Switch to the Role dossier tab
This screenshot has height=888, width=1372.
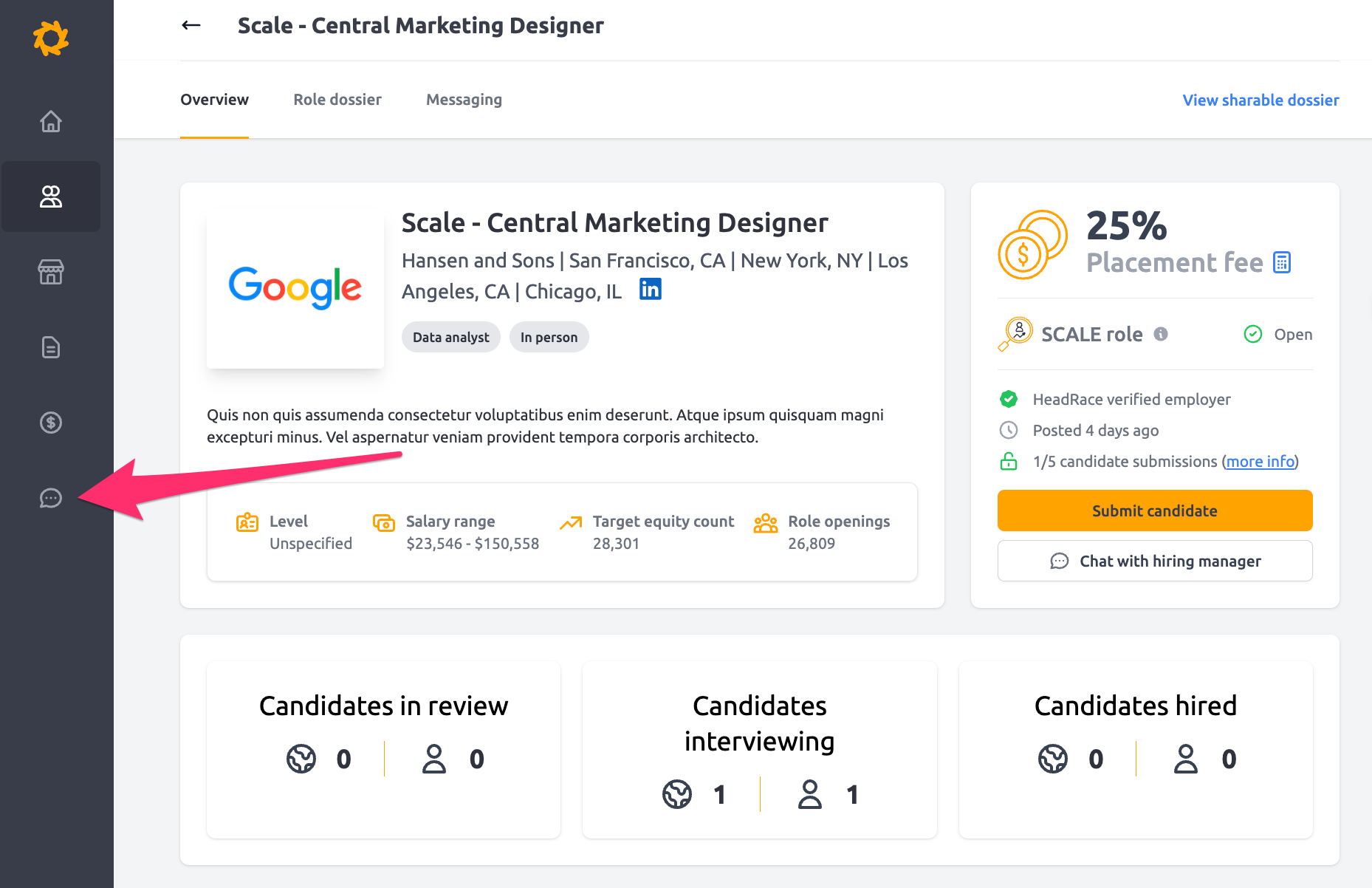(x=337, y=100)
